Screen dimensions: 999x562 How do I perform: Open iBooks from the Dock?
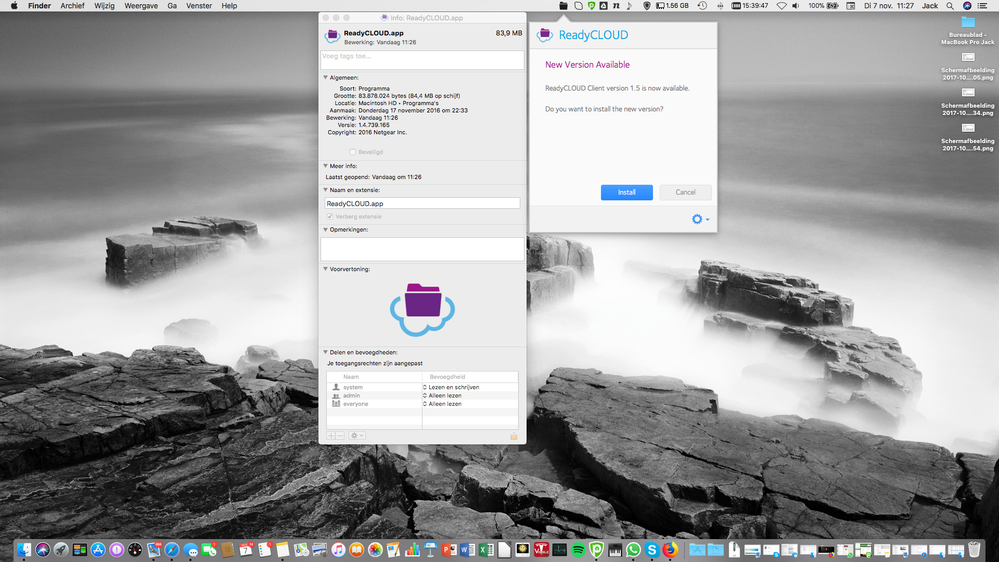tap(357, 549)
